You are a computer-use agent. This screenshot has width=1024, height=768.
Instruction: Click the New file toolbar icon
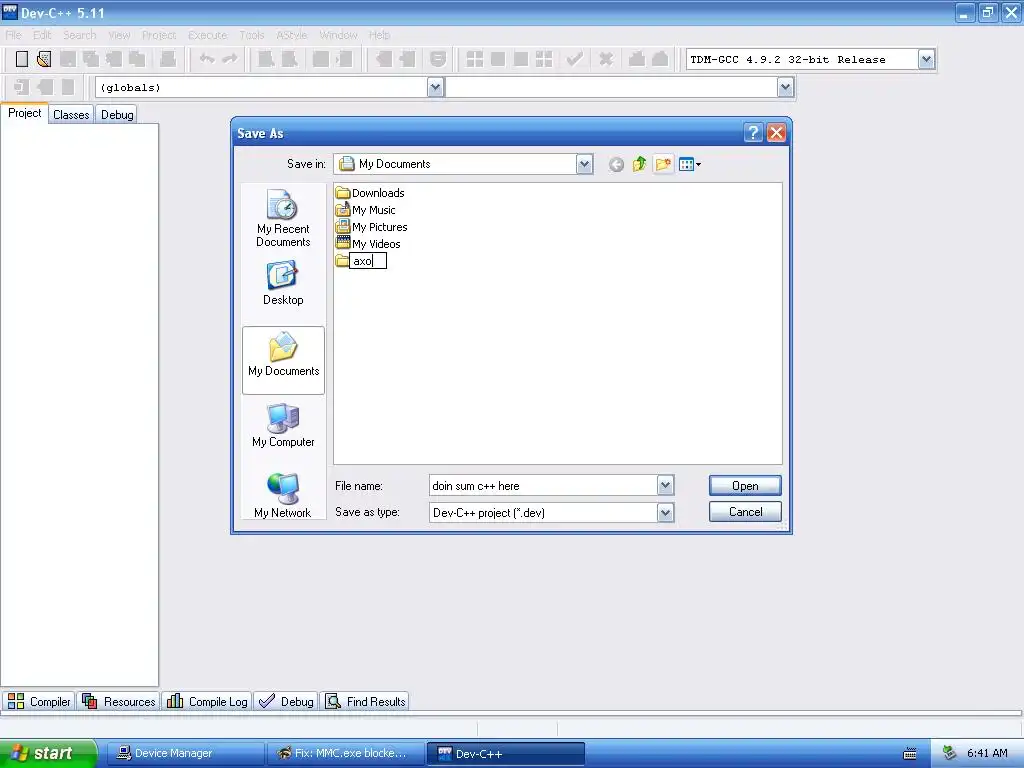coord(22,59)
